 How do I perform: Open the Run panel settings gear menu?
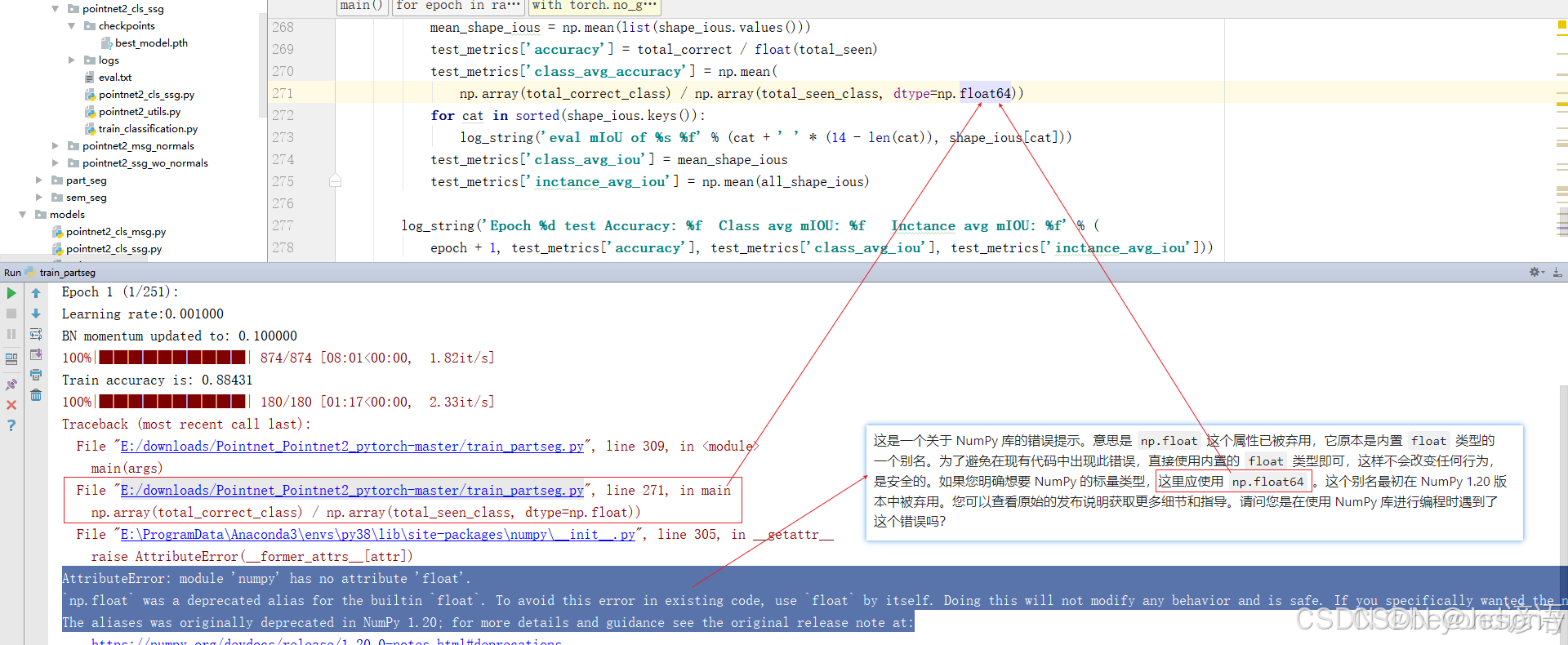click(1535, 272)
